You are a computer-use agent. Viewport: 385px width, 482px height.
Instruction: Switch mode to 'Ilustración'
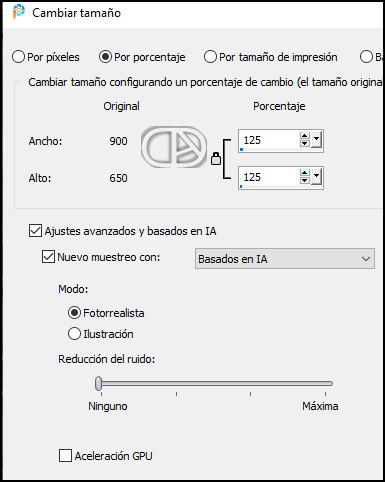[x=74, y=334]
